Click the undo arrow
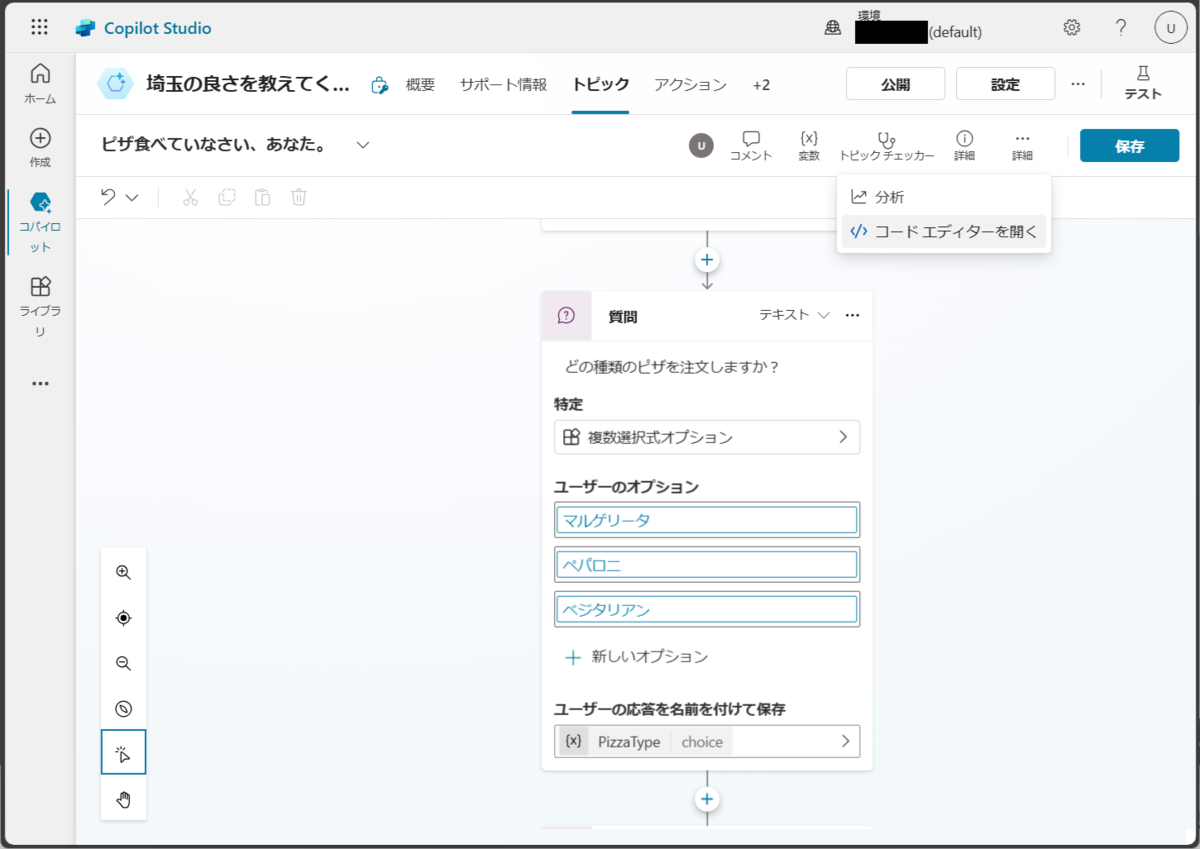The height and width of the screenshot is (849, 1200). (108, 197)
